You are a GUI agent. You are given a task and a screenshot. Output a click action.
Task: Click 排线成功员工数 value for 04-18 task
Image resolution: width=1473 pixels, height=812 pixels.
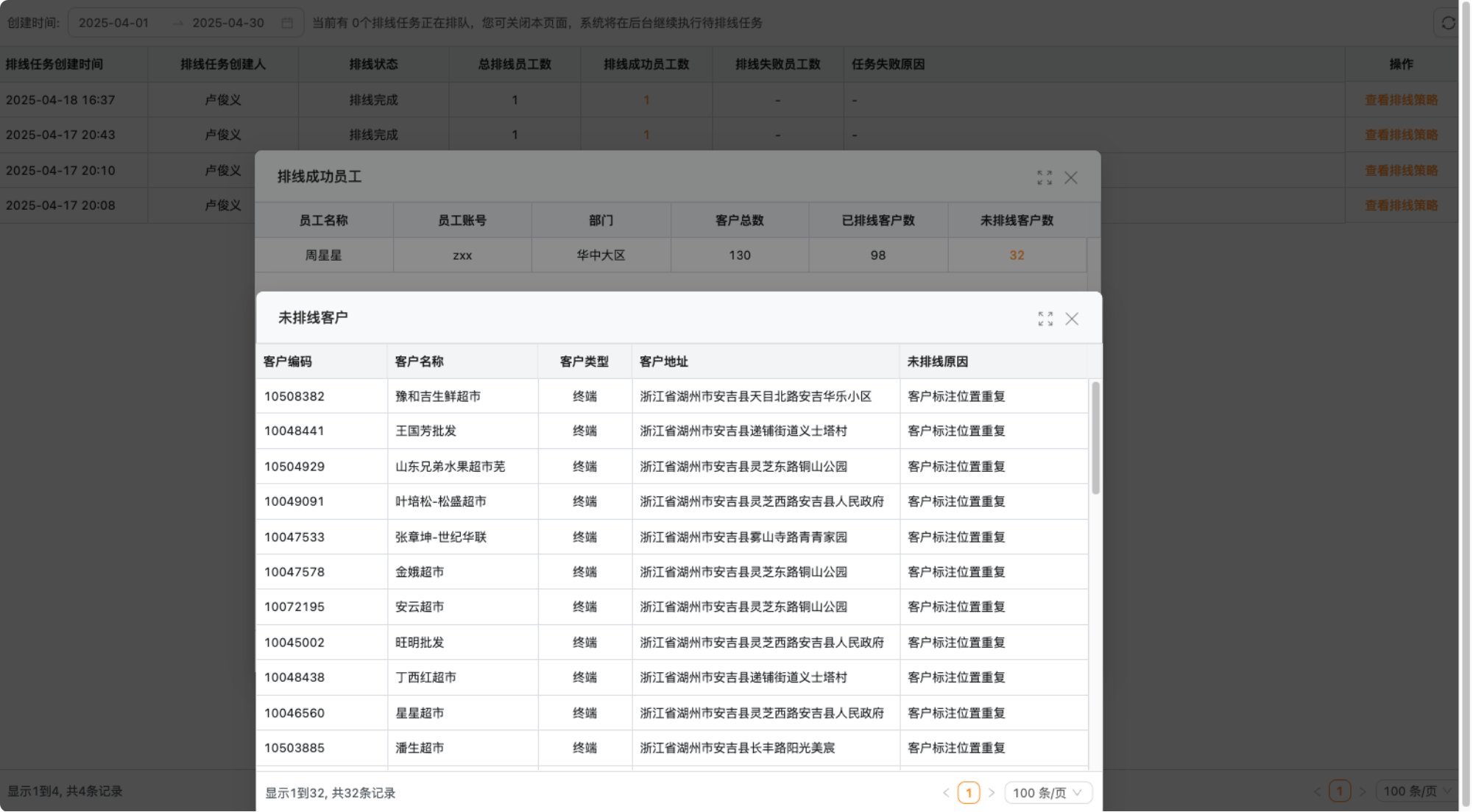[x=646, y=100]
